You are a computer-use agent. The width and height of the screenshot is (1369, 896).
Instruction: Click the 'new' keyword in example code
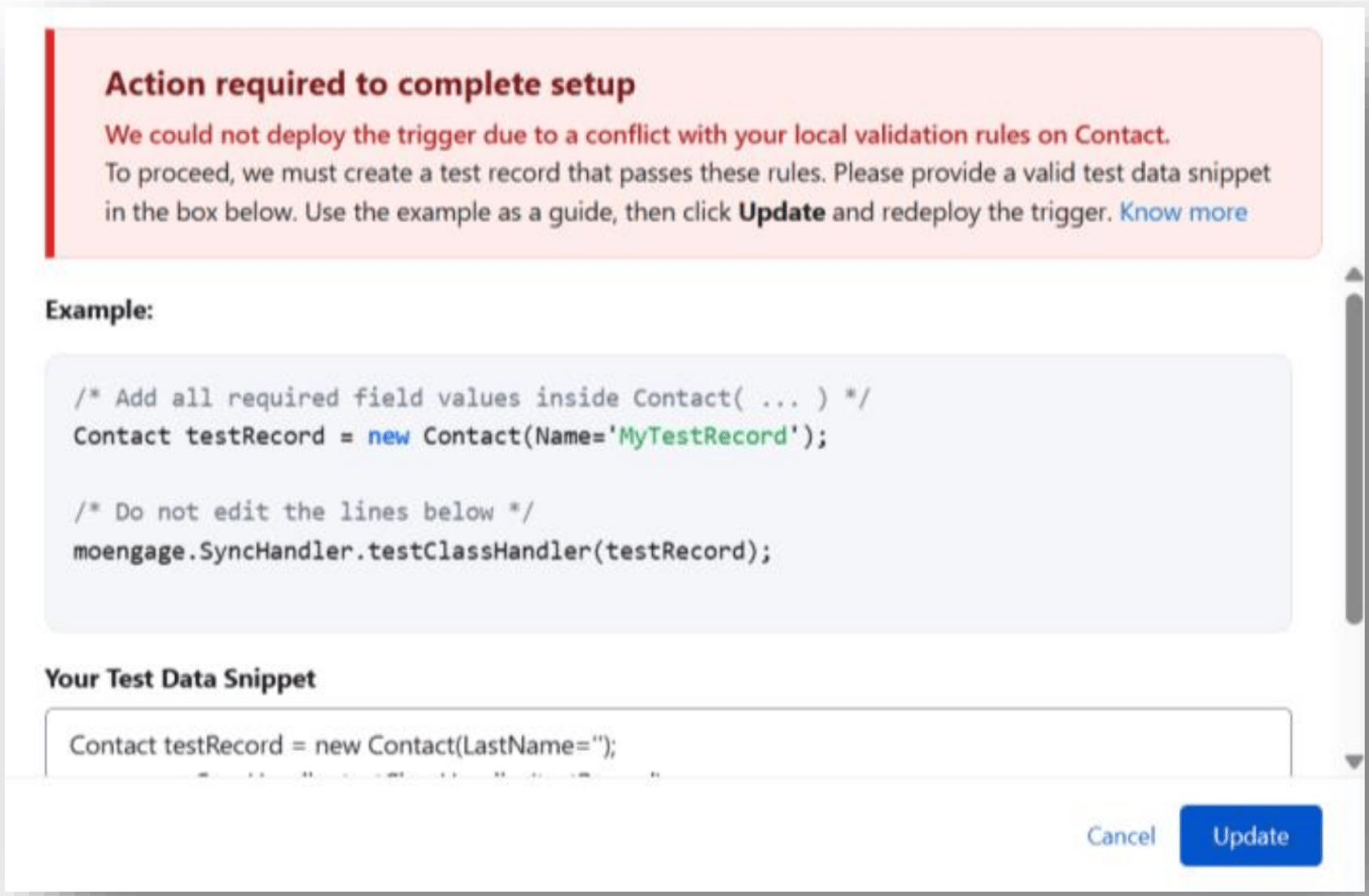pyautogui.click(x=389, y=436)
